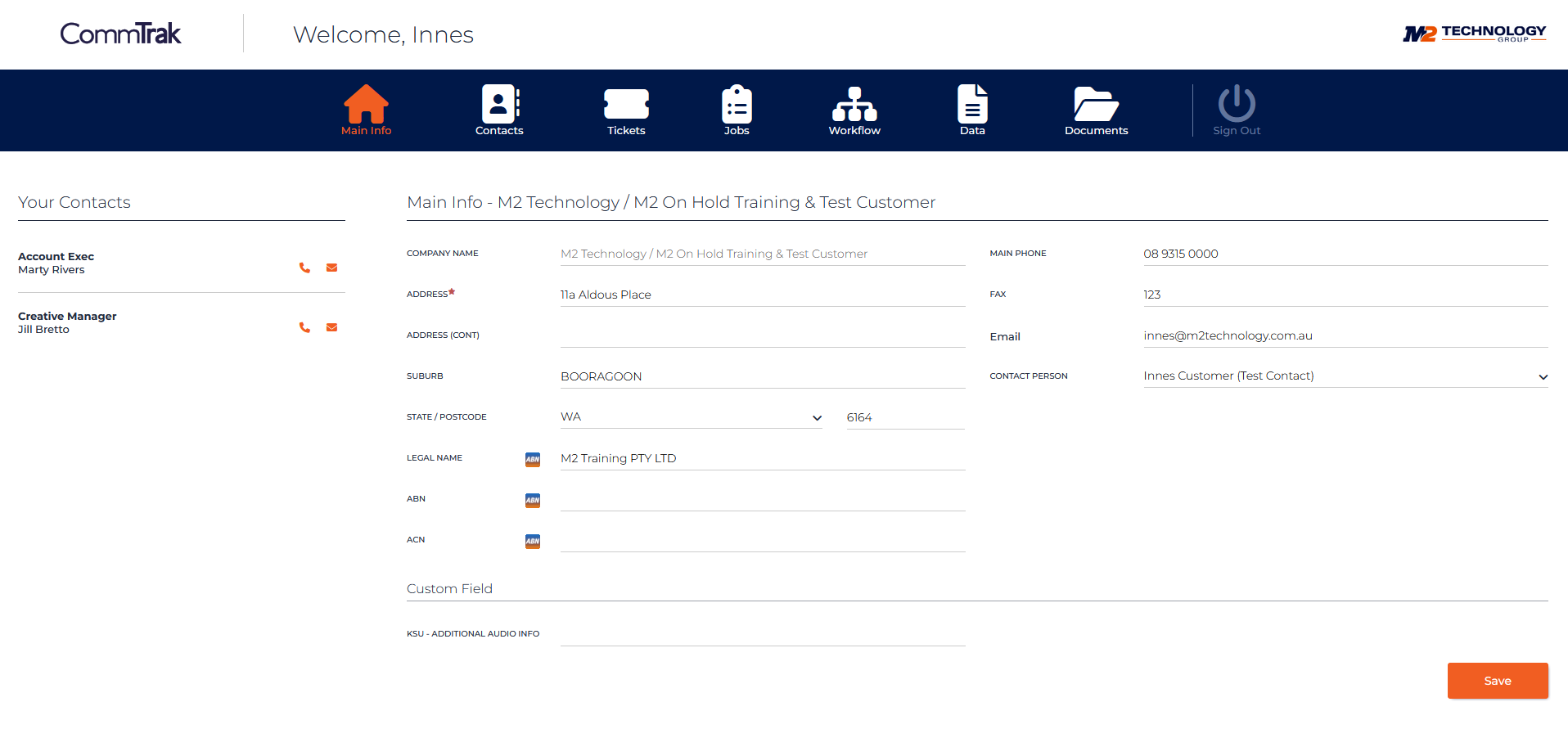Image resolution: width=1568 pixels, height=738 pixels.
Task: Click the Creative Manager role label
Action: [x=67, y=317]
